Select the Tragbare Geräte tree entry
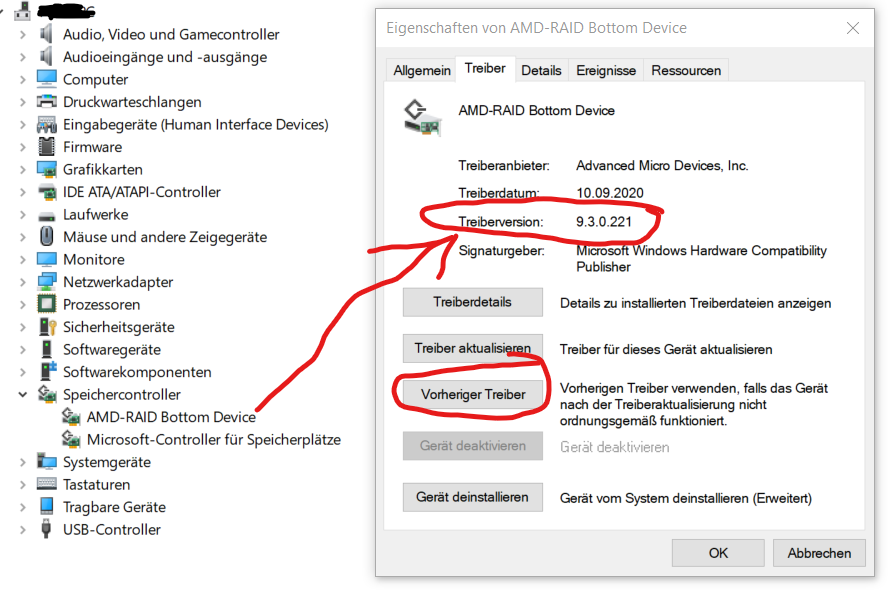The width and height of the screenshot is (895, 612). point(114,507)
